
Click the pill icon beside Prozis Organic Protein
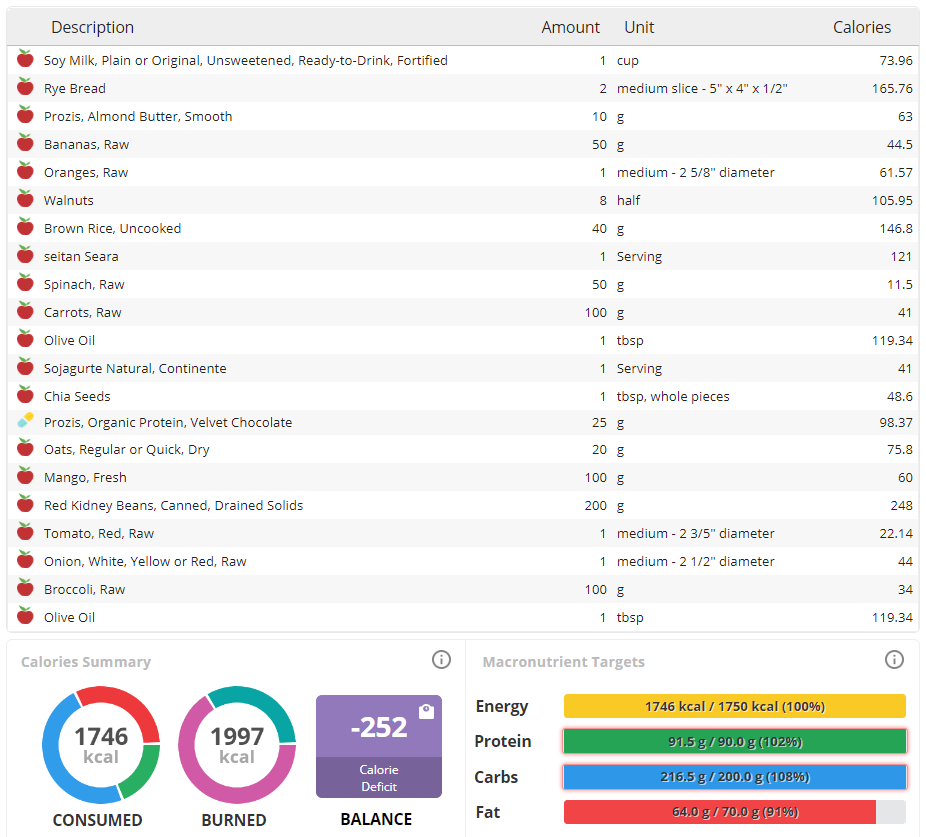[25, 421]
